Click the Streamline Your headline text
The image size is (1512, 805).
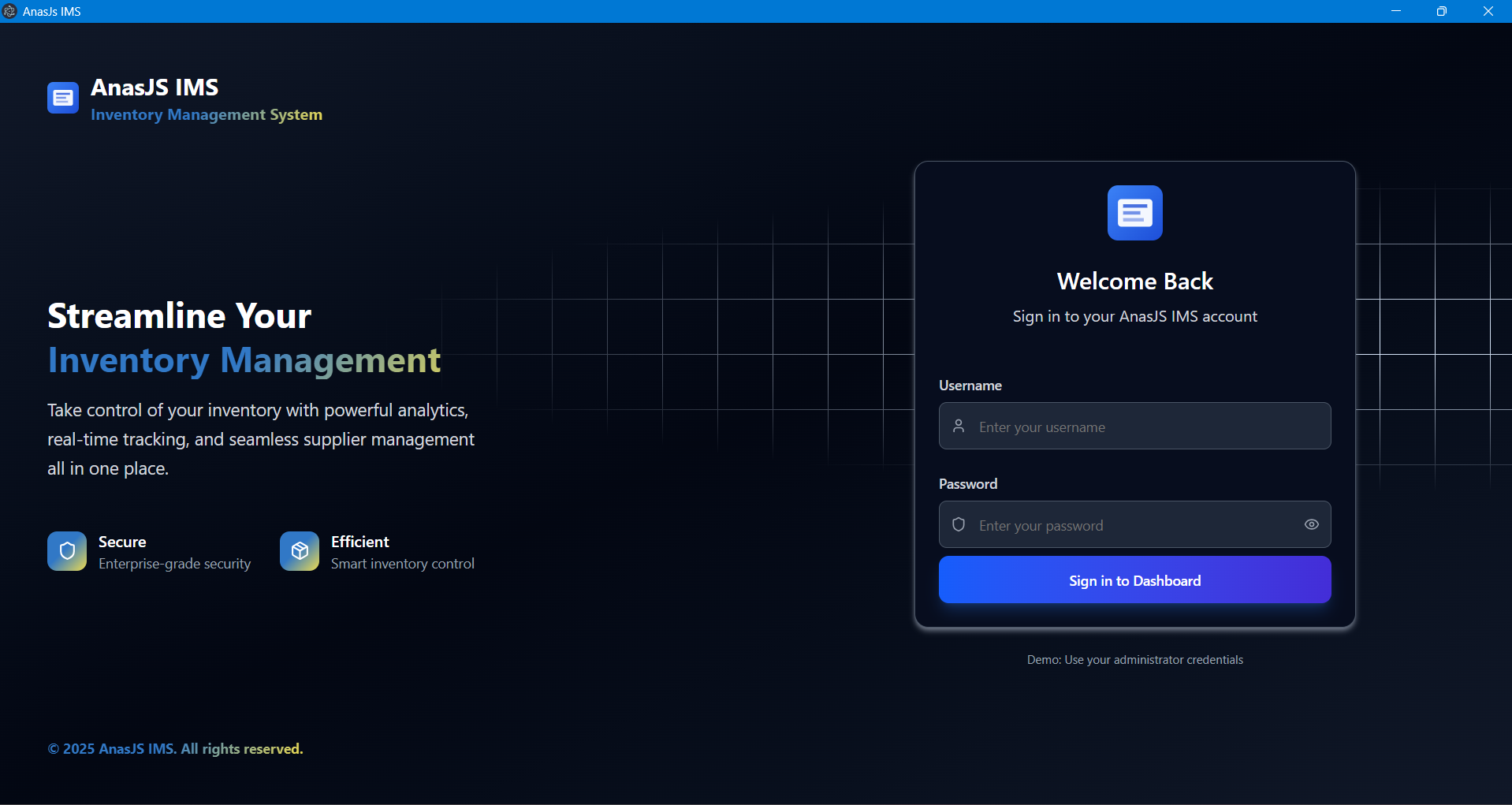point(179,316)
